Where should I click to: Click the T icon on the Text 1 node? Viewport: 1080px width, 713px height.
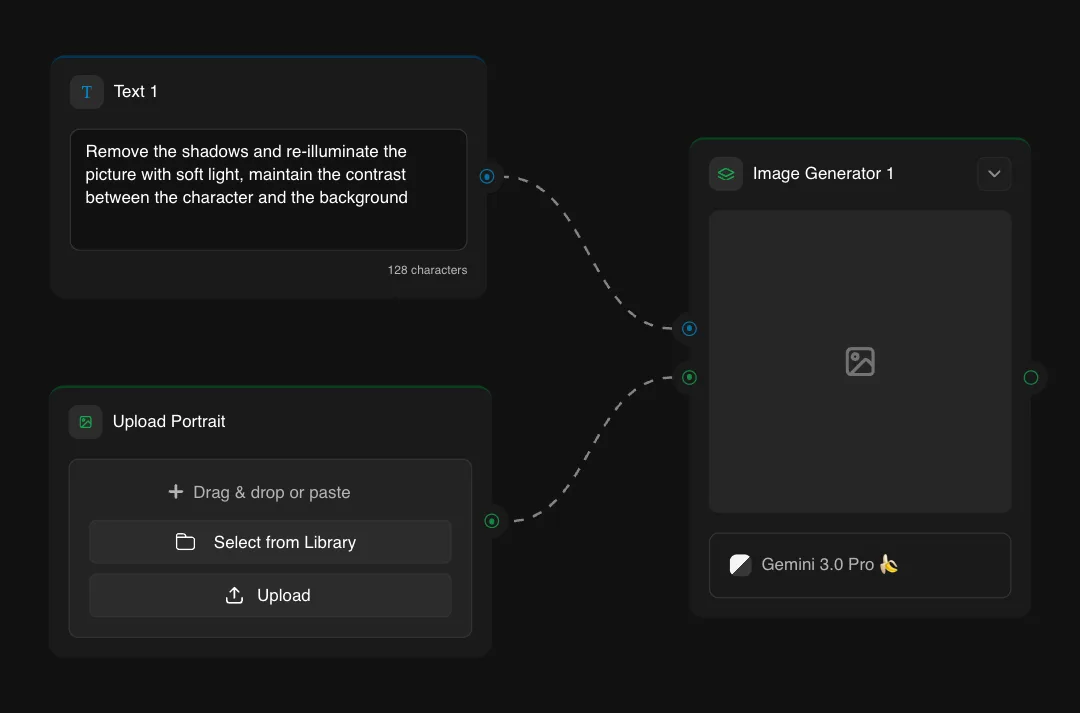87,91
